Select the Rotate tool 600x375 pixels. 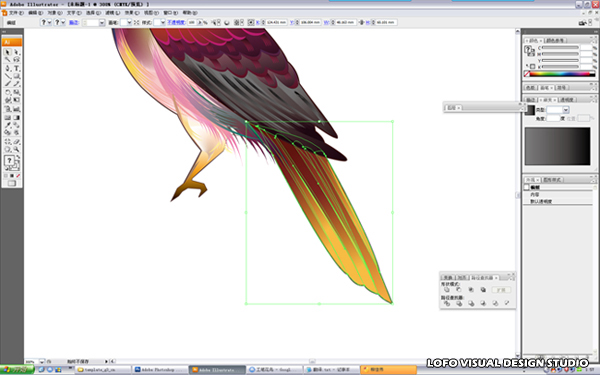(x=8, y=92)
